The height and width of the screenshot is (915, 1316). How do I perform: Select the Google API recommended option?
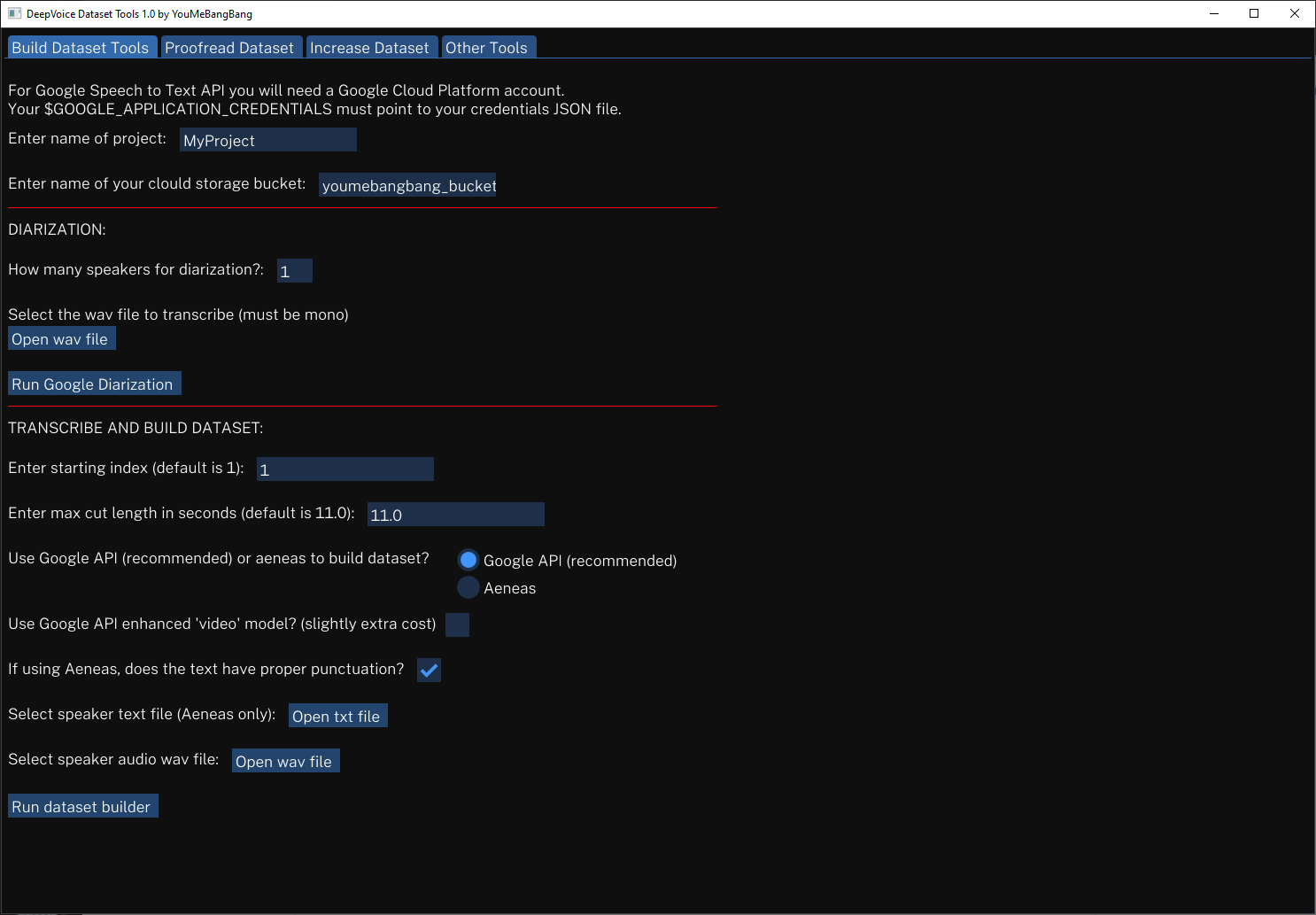point(468,559)
